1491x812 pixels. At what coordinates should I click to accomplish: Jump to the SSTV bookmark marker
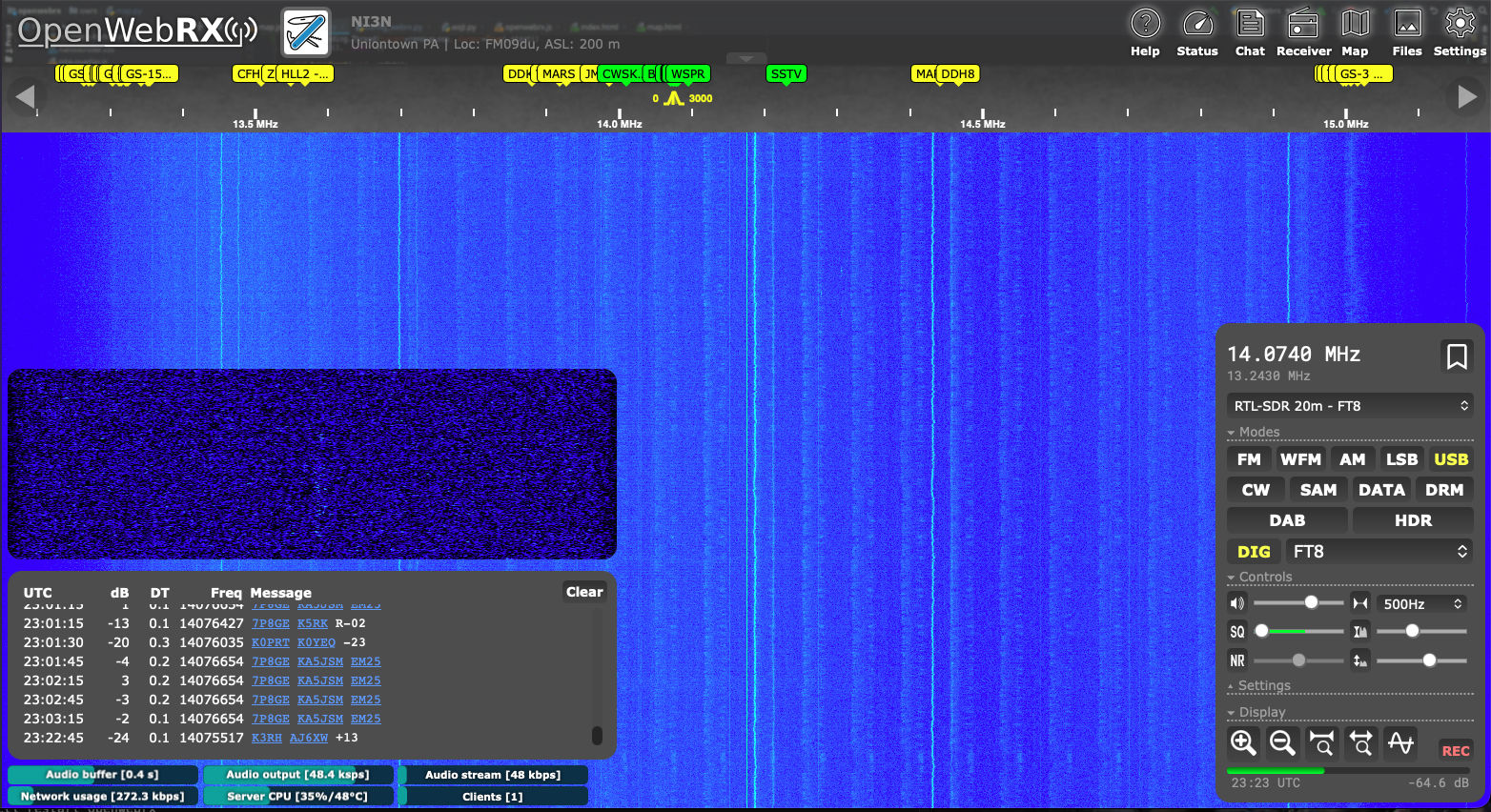[x=786, y=74]
